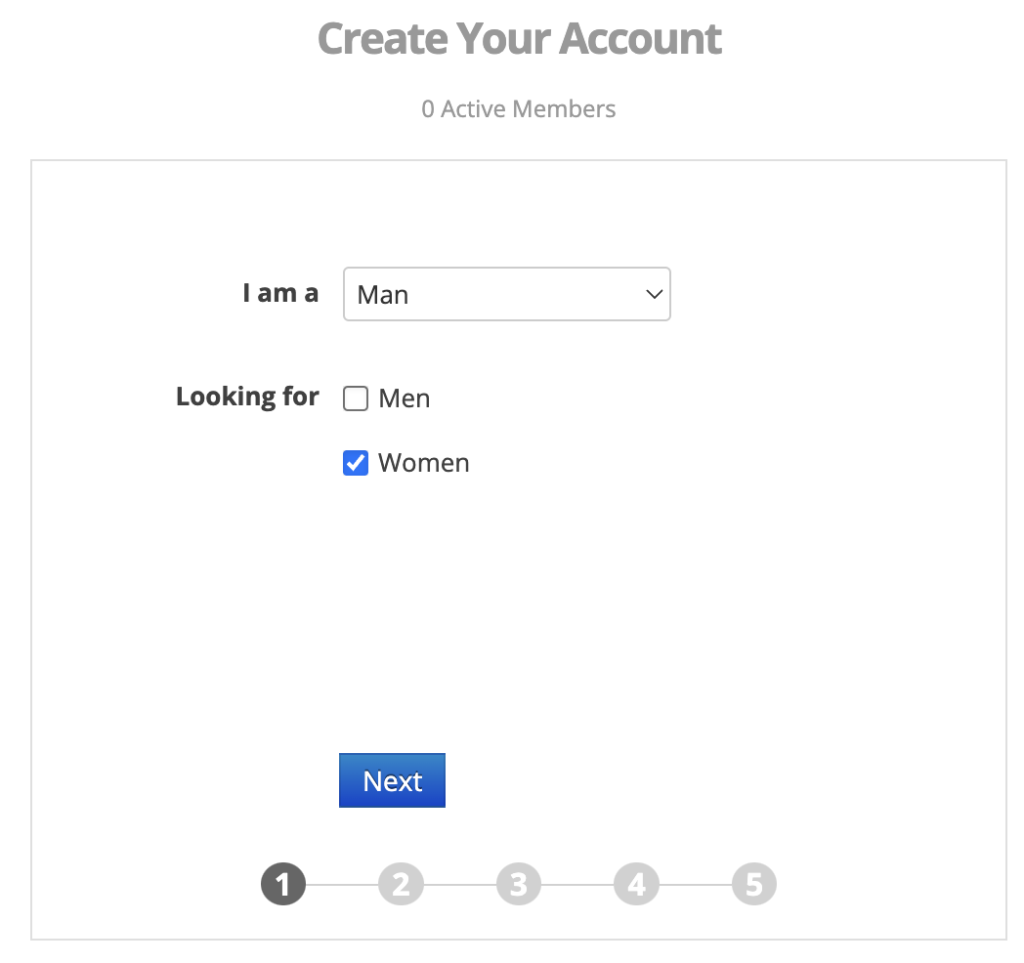
Task: Click the step 5 progress circle
Action: pyautogui.click(x=753, y=884)
